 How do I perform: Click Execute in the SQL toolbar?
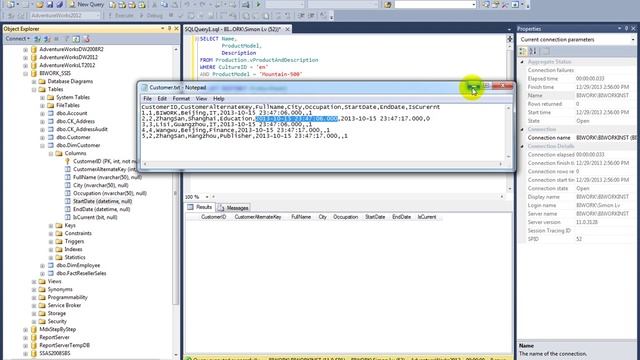[121, 16]
